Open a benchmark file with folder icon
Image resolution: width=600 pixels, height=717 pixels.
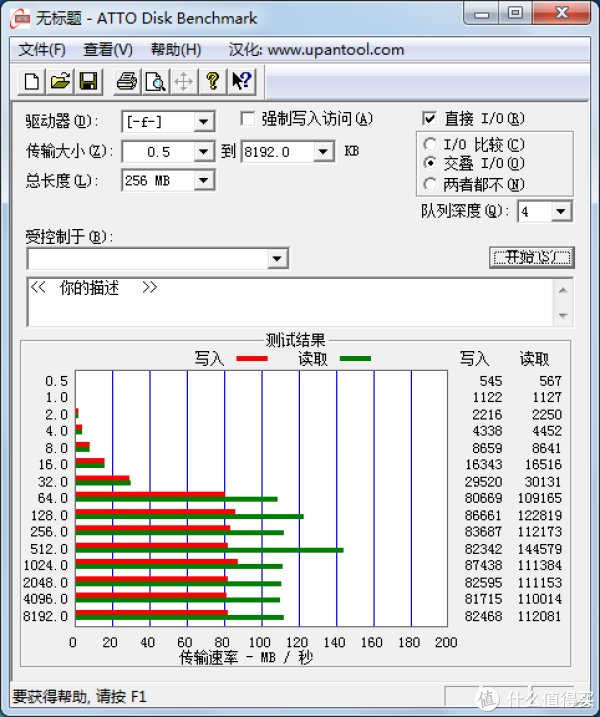coord(60,82)
